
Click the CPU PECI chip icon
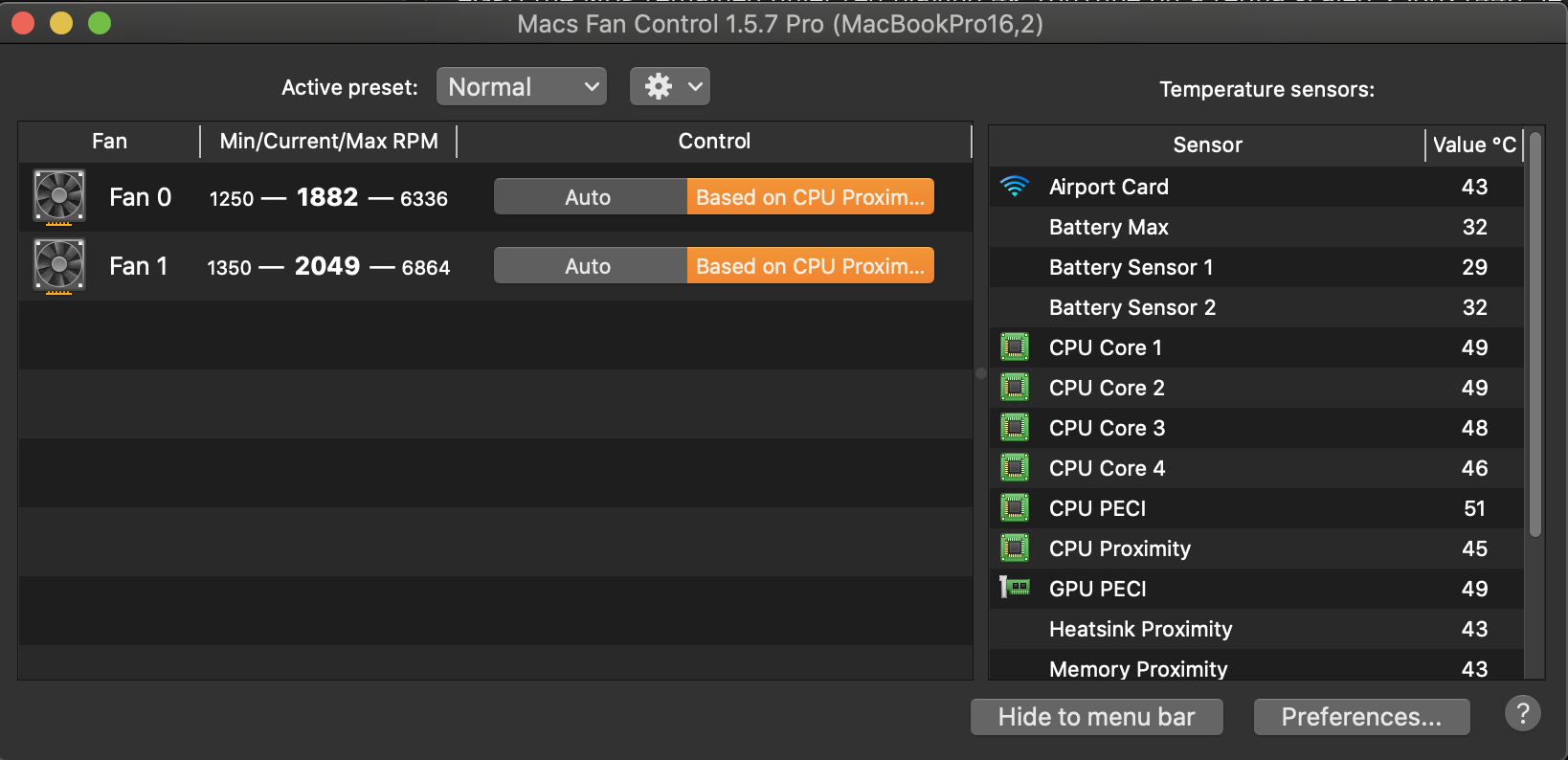(x=1015, y=508)
